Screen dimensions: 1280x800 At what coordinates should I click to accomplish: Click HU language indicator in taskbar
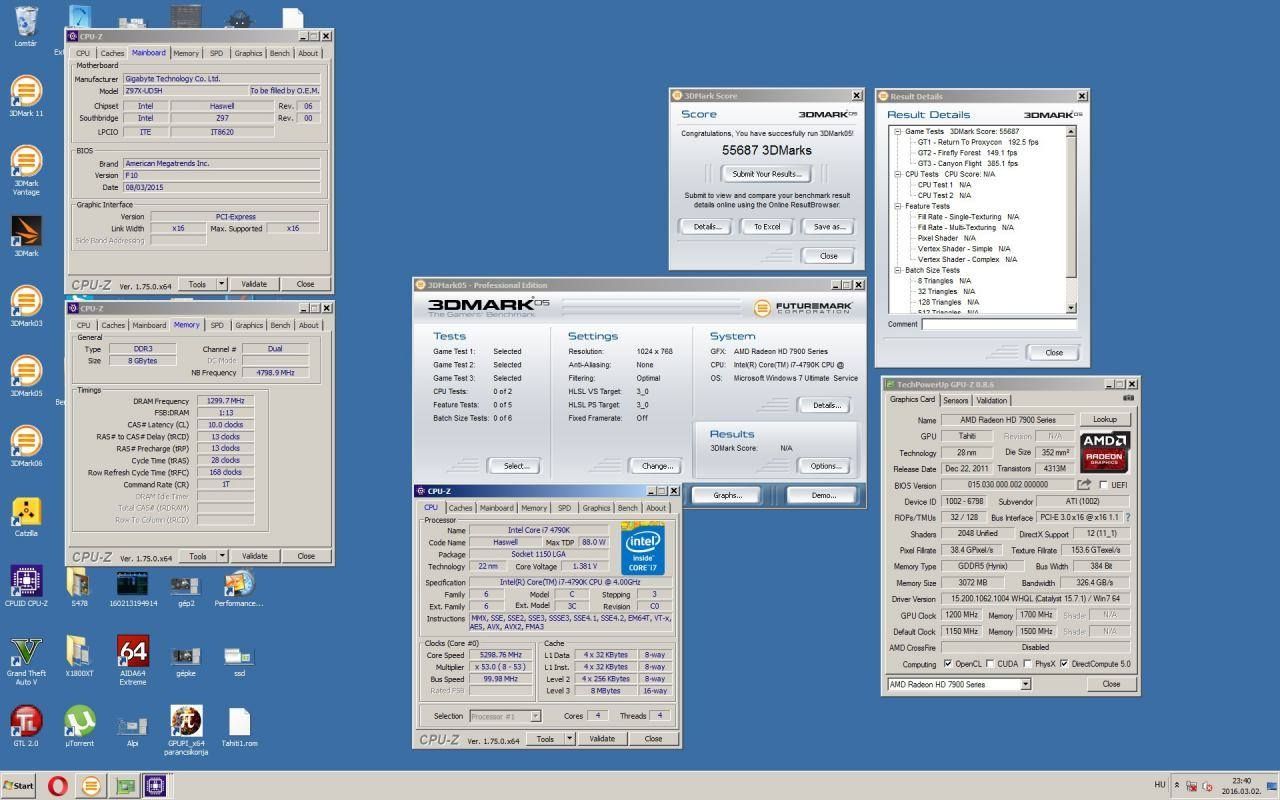[1160, 785]
